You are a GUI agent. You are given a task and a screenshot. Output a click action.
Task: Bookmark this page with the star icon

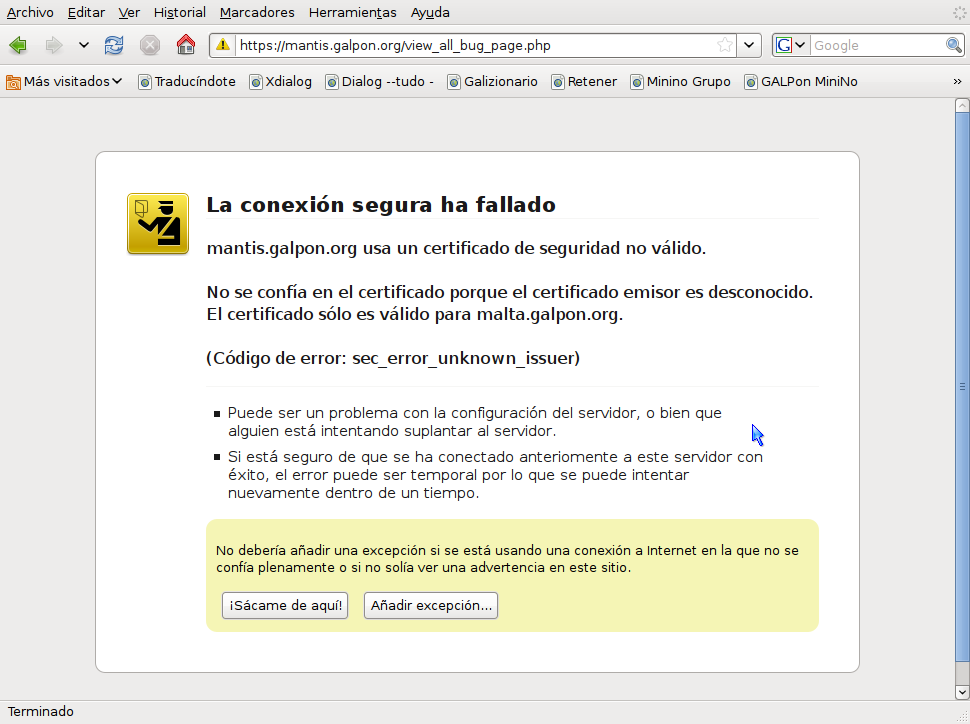(x=724, y=45)
